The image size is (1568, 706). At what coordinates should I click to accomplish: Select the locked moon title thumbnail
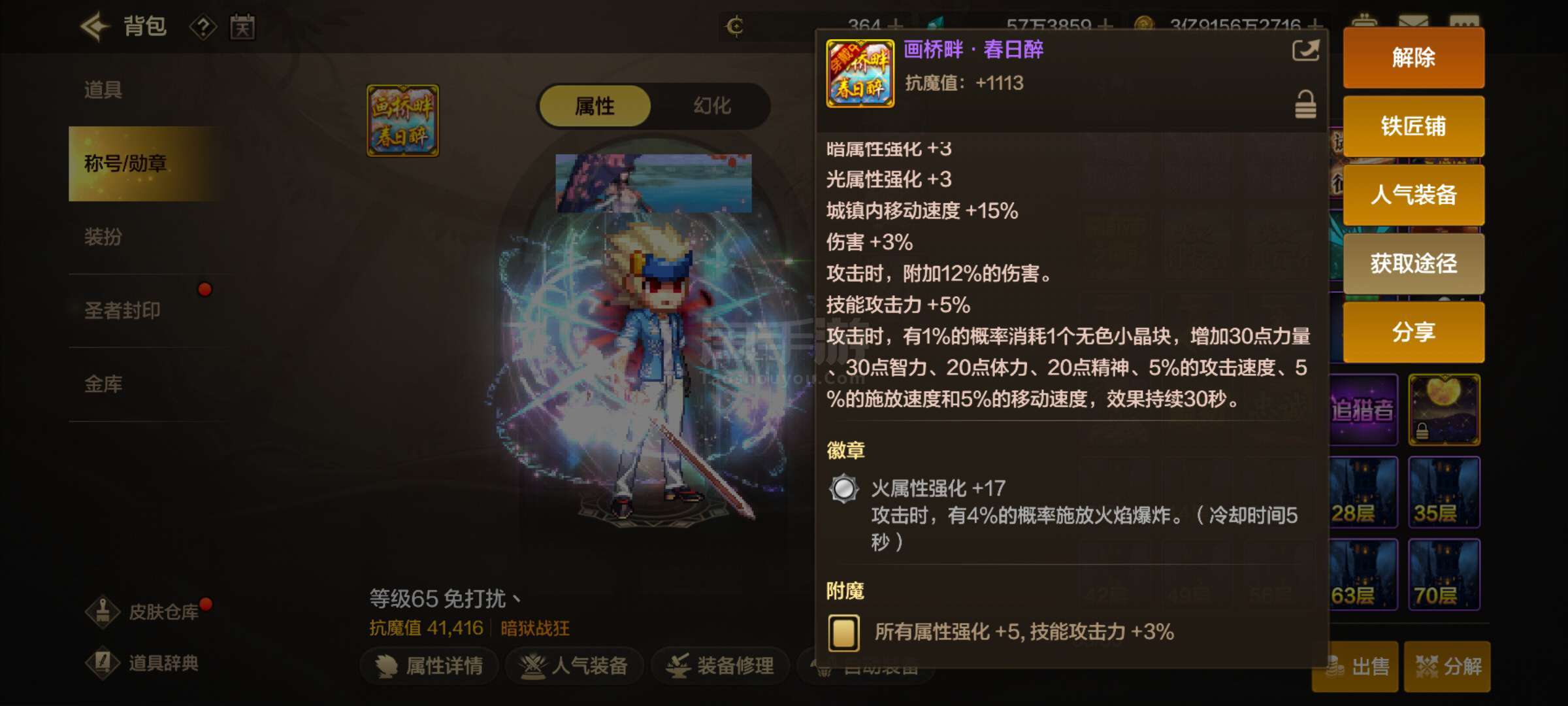(x=1444, y=410)
